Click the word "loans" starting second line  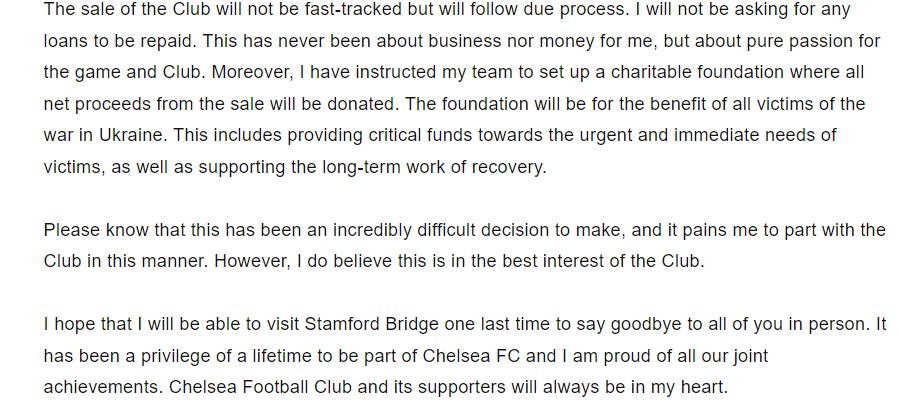tap(67, 42)
